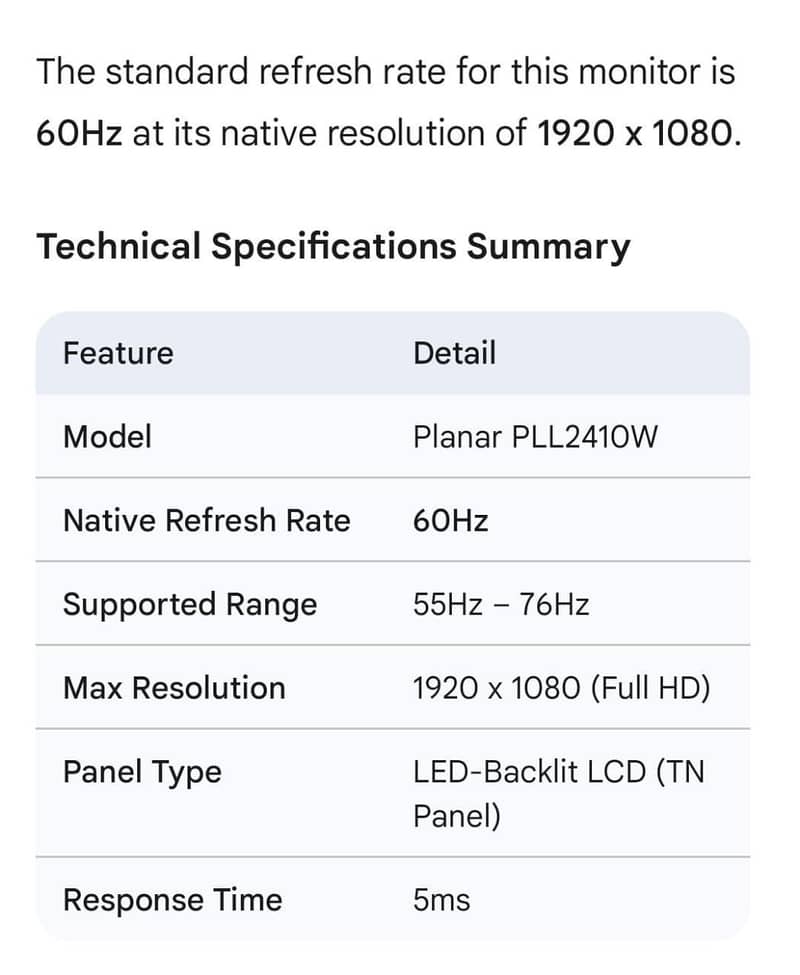The height and width of the screenshot is (975, 800).
Task: Click the "5ms" response time value
Action: [441, 900]
